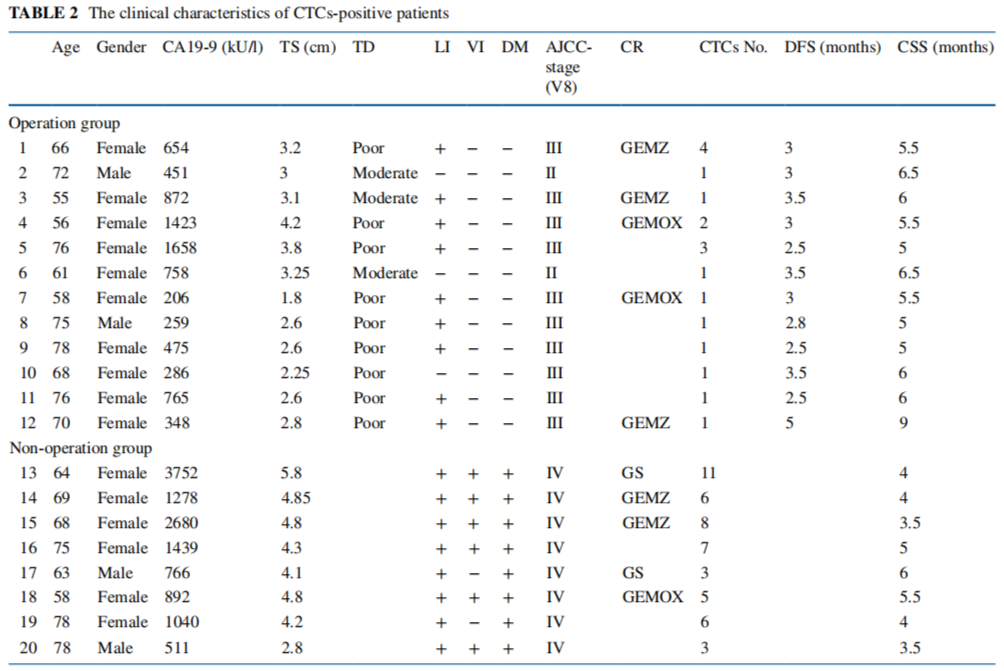1004x671 pixels.
Task: Click CA19-9 value 2680 for patient 15
Action: [180, 523]
